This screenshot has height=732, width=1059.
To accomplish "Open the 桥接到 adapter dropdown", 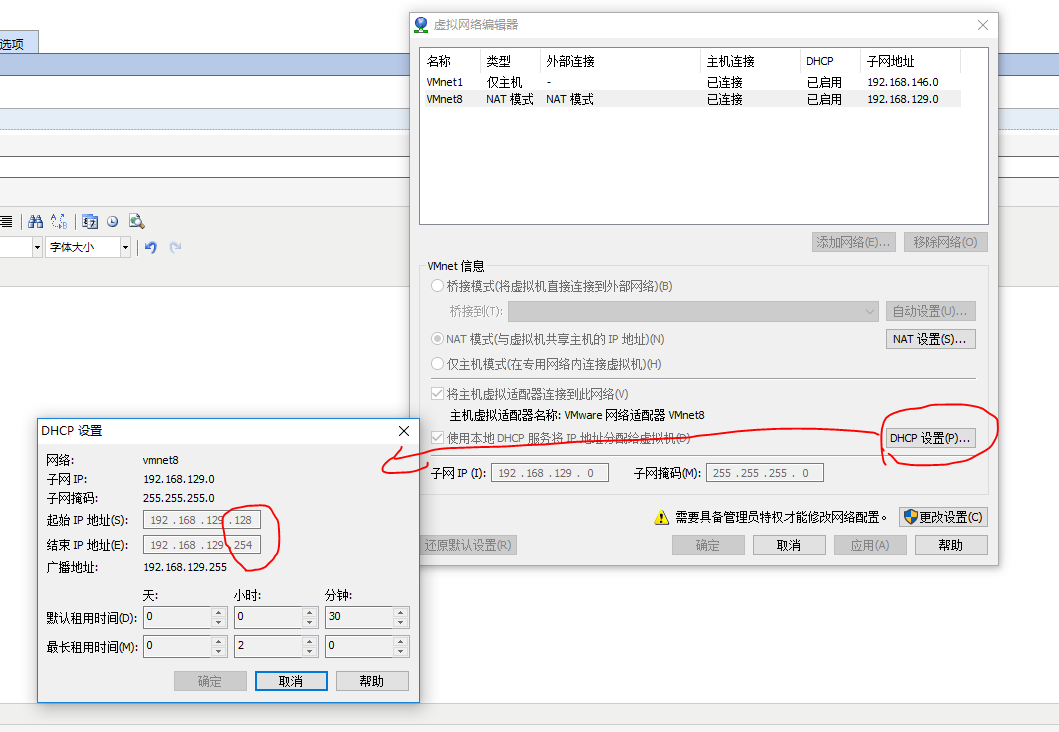I will tap(869, 311).
